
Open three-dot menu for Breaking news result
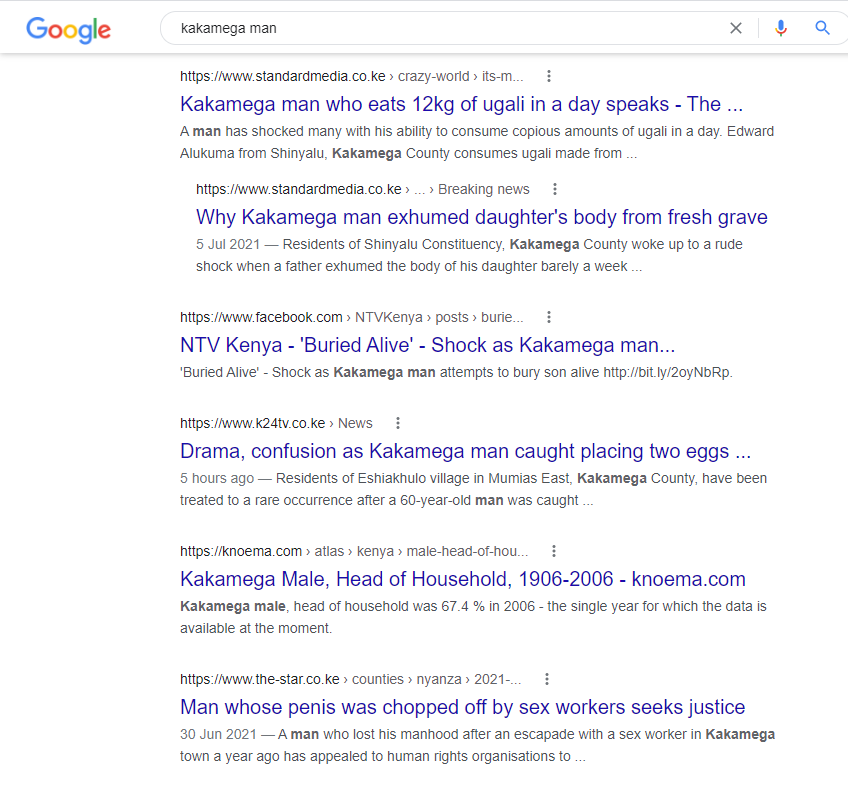point(555,189)
